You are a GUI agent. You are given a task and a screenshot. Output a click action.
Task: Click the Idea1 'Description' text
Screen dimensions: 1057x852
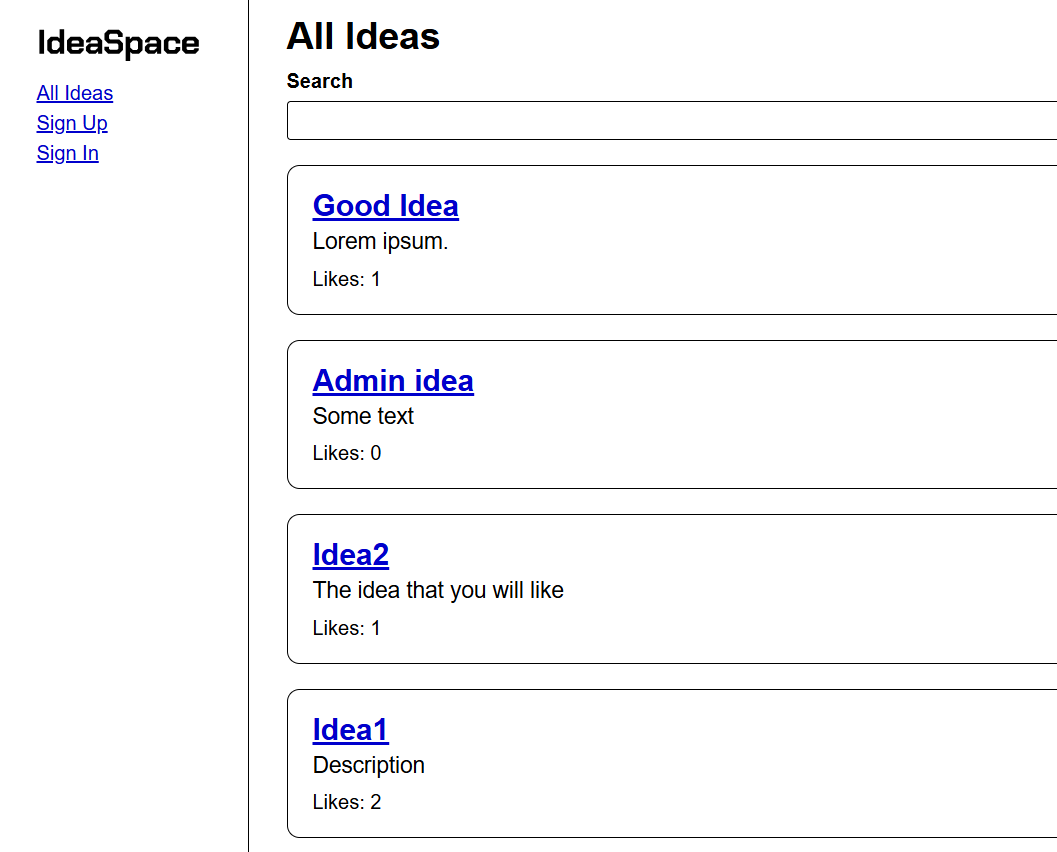(369, 765)
